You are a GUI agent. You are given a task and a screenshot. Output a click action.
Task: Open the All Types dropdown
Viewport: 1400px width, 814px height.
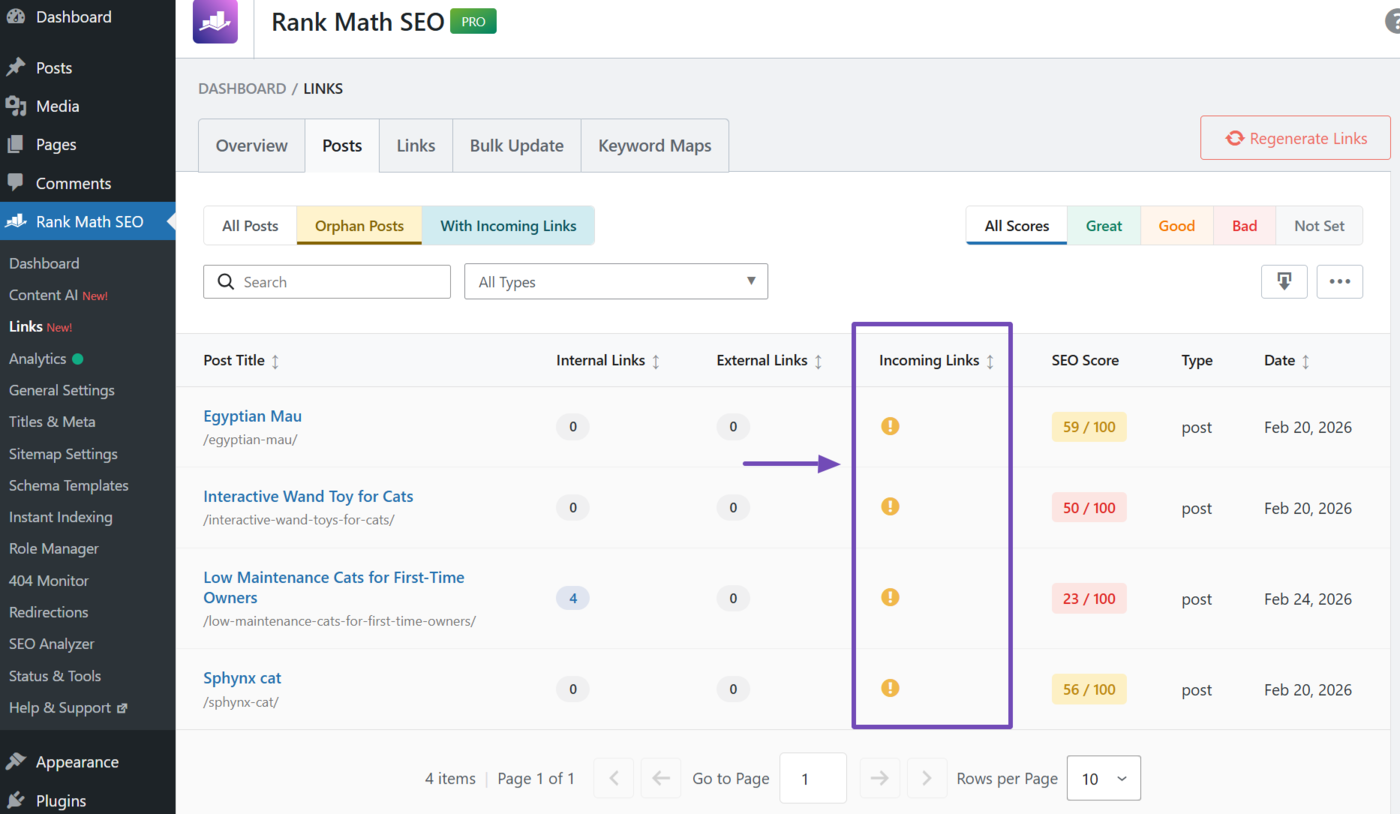tap(615, 281)
